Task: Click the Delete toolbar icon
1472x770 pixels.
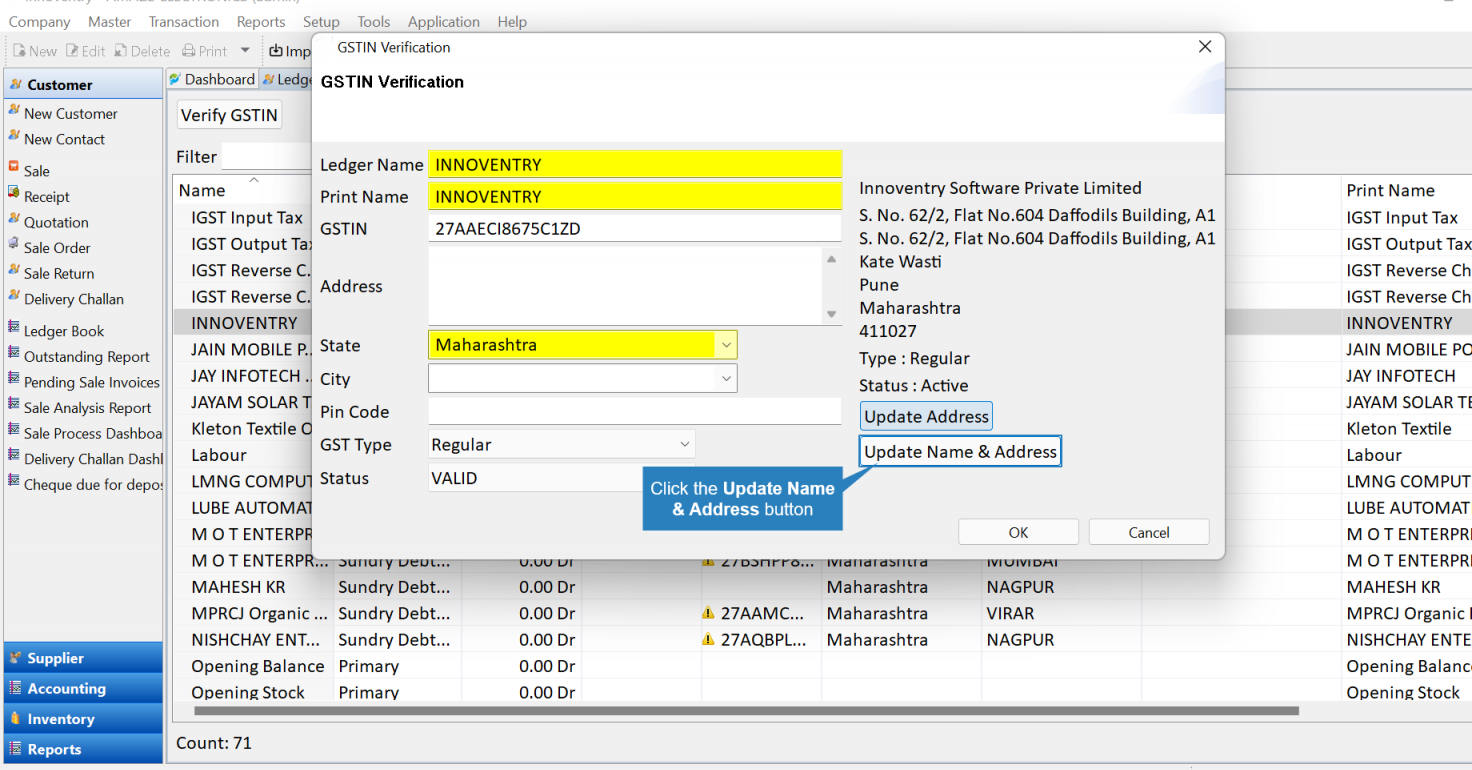Action: pyautogui.click(x=120, y=50)
